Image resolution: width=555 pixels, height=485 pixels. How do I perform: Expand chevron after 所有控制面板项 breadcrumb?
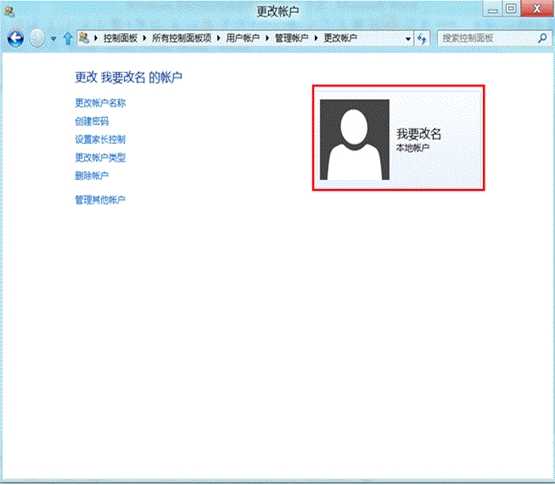219,38
